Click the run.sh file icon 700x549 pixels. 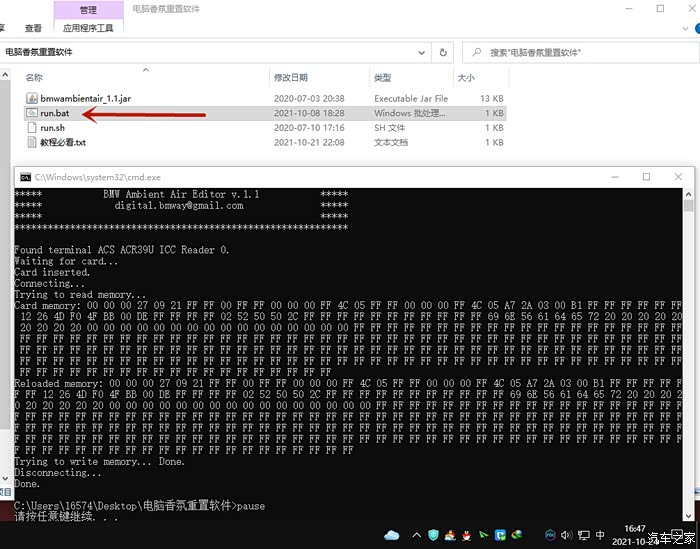tap(30, 128)
